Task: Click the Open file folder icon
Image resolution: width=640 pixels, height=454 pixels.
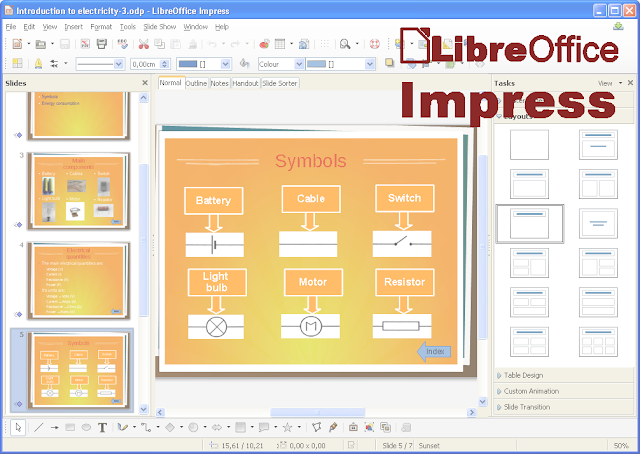Action: point(40,44)
